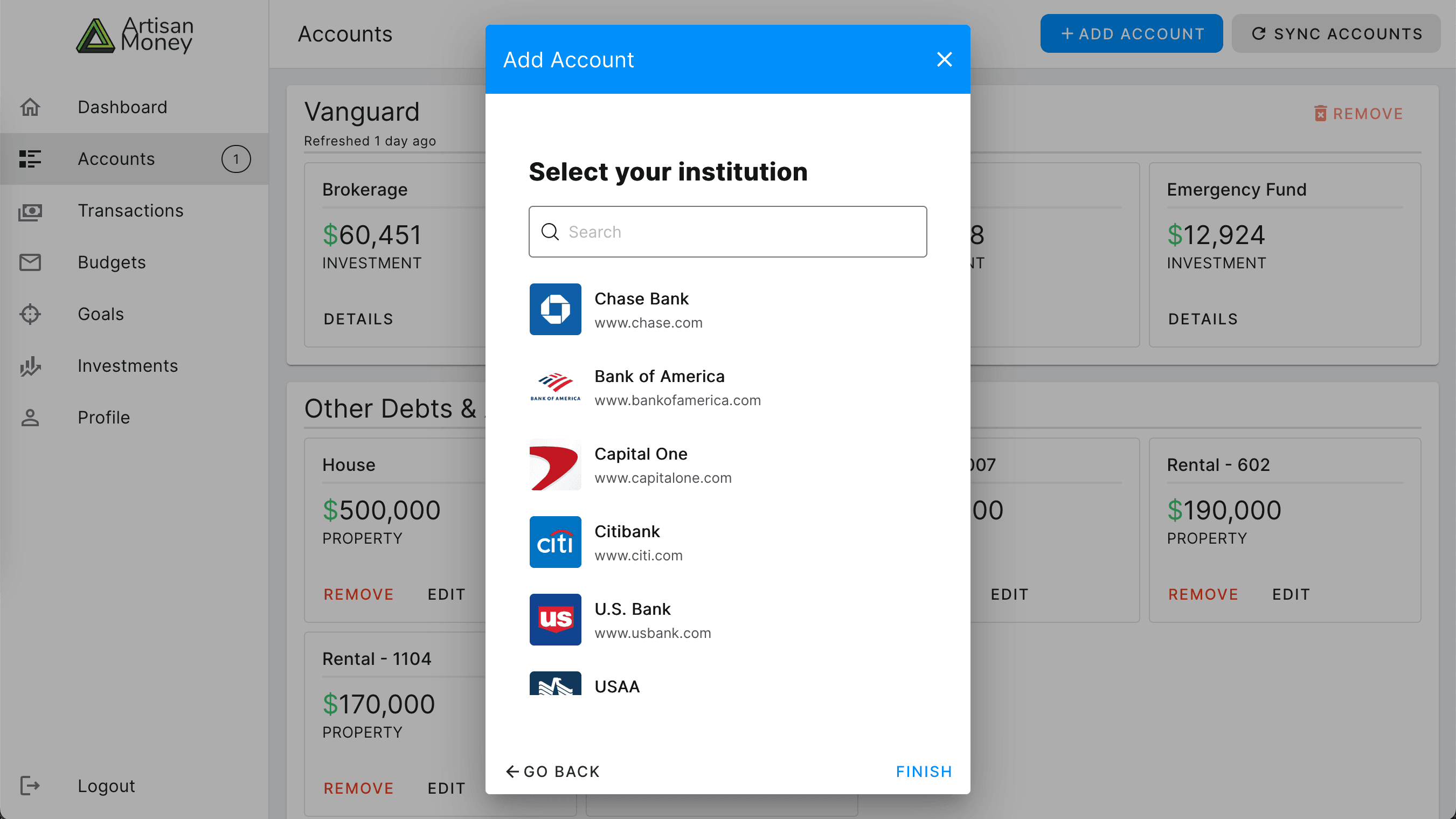The height and width of the screenshot is (819, 1456).
Task: Remove the House property
Action: [x=358, y=594]
